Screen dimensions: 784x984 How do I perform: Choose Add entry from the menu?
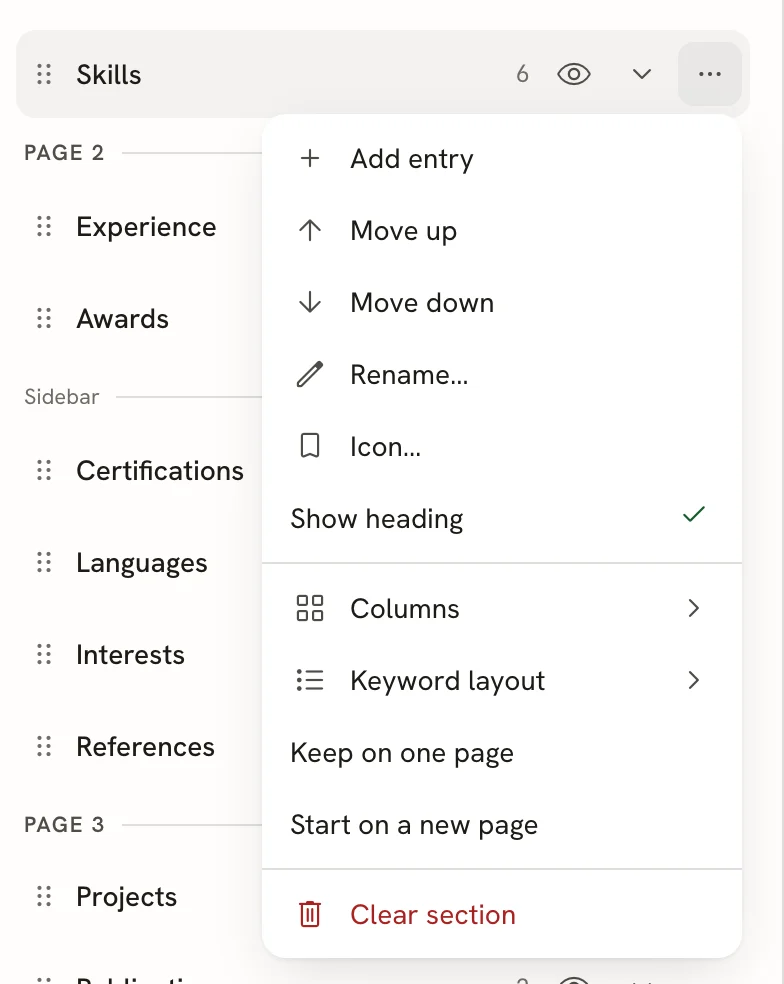point(502,159)
